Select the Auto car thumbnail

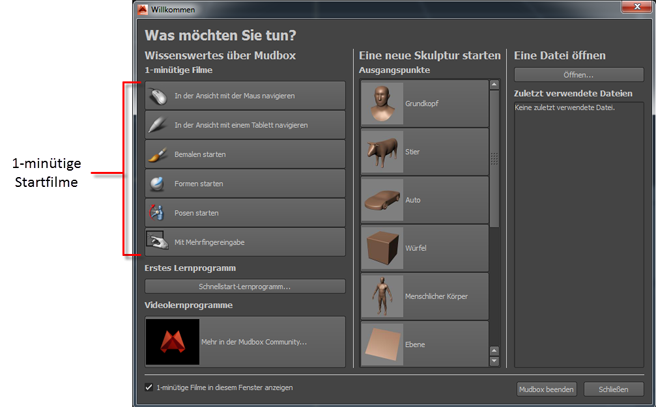coord(382,200)
